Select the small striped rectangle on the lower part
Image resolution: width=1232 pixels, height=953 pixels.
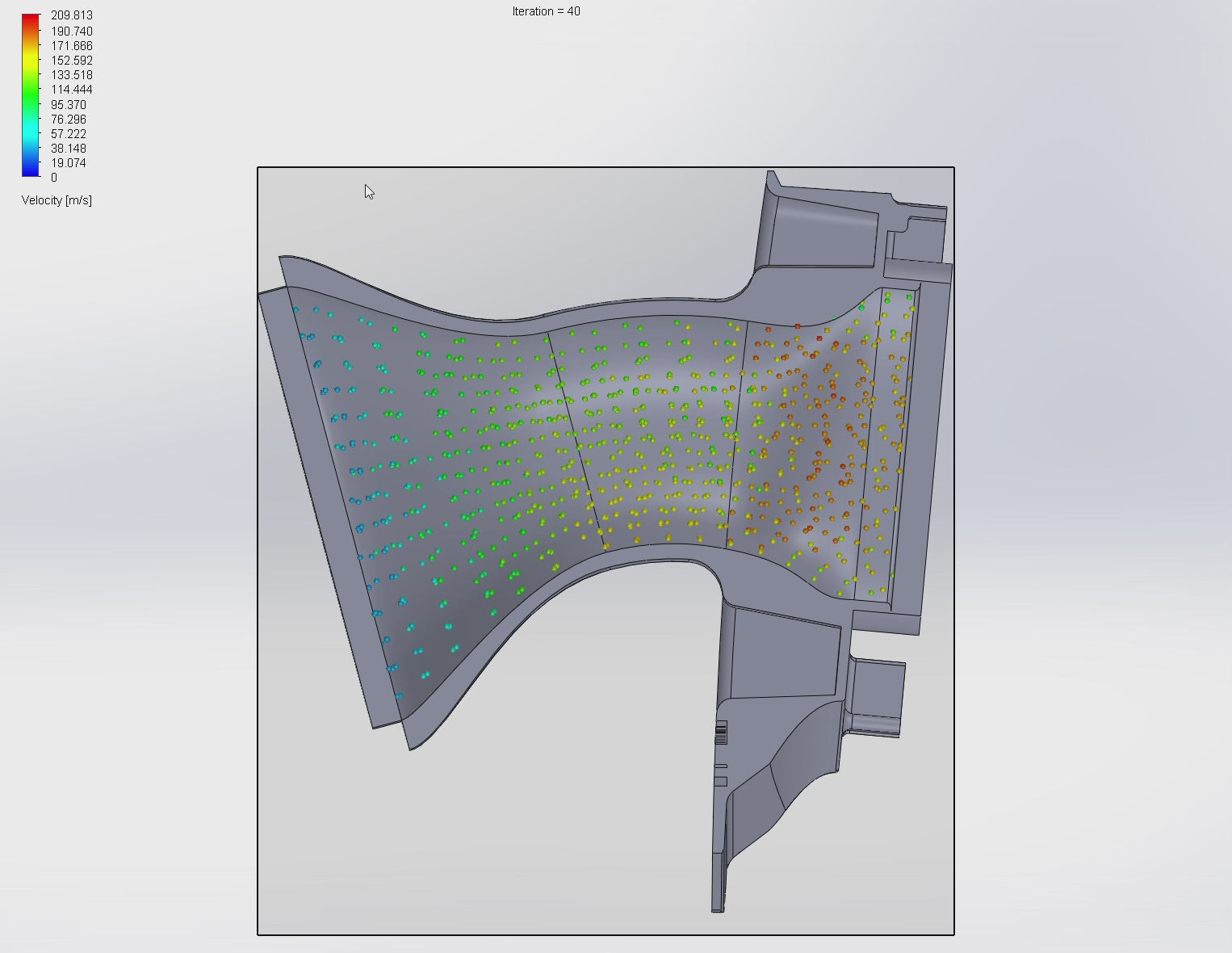[x=721, y=733]
